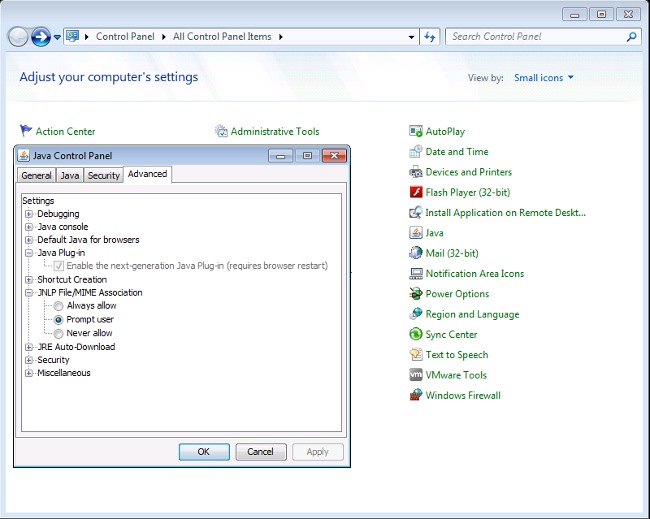650x519 pixels.
Task: Click the Cancel button
Action: (x=261, y=452)
